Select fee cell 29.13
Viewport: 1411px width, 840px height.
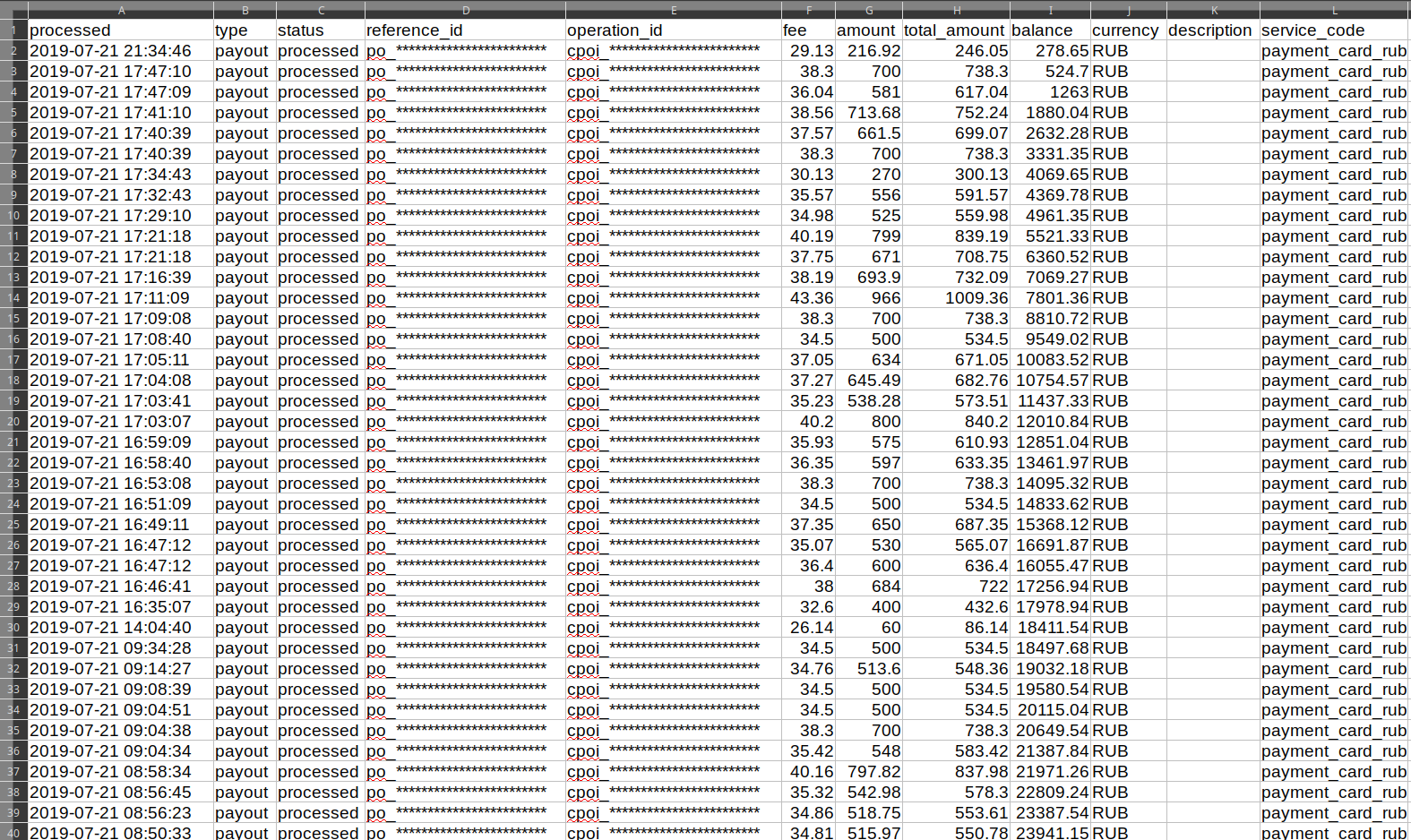tap(808, 51)
